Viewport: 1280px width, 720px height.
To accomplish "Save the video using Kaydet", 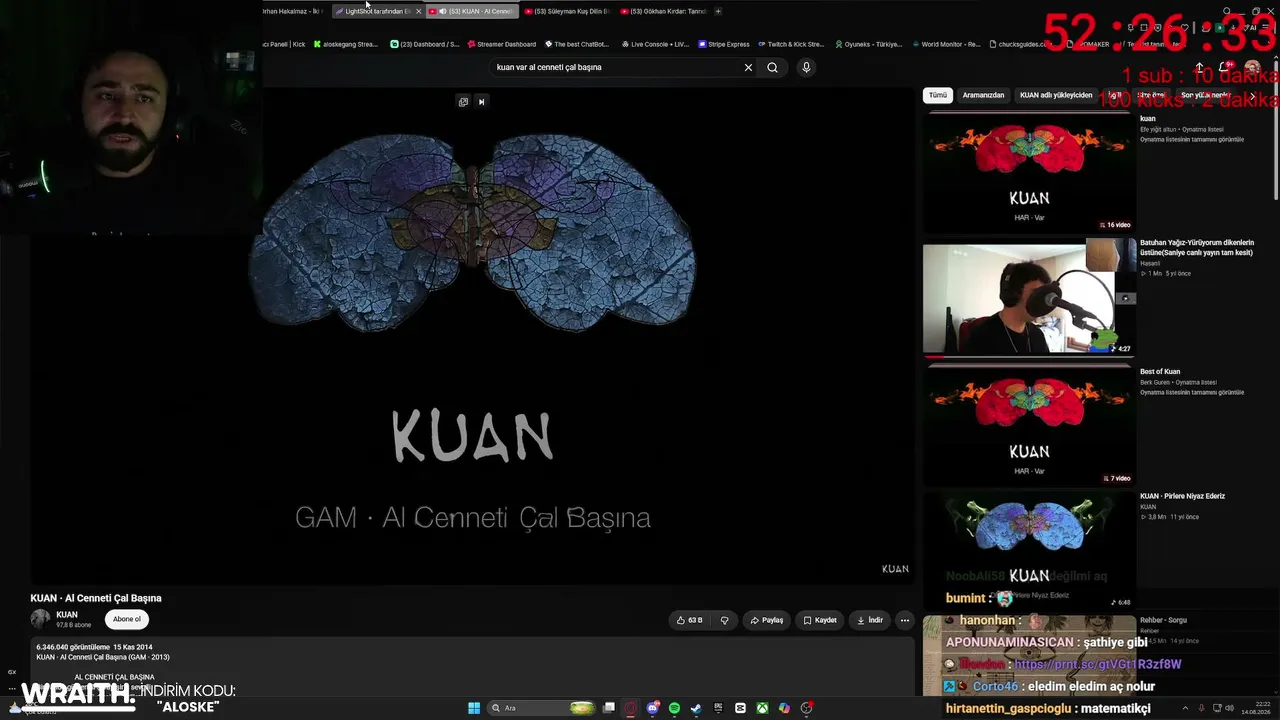I will [820, 620].
